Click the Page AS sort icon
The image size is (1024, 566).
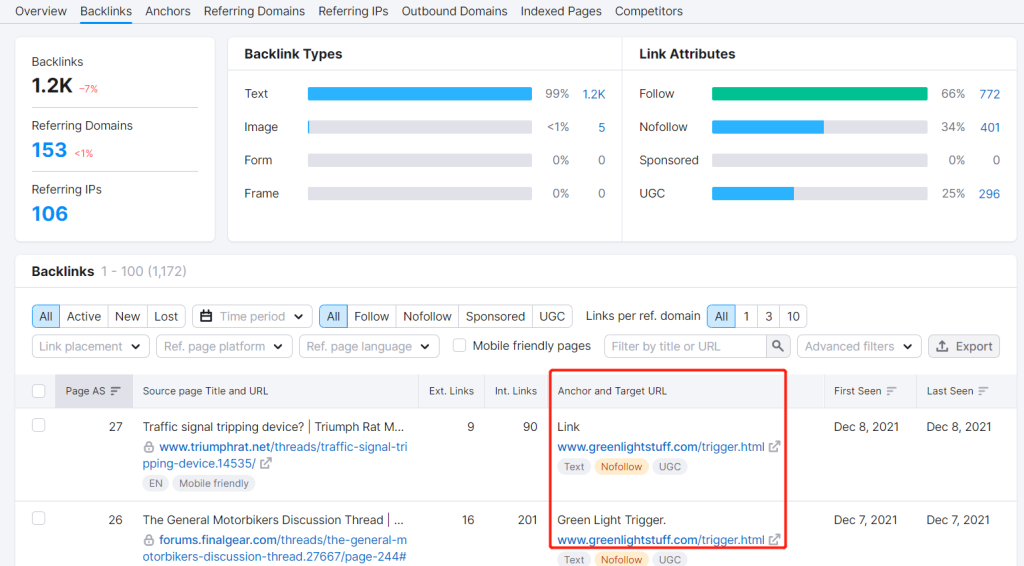pyautogui.click(x=116, y=391)
